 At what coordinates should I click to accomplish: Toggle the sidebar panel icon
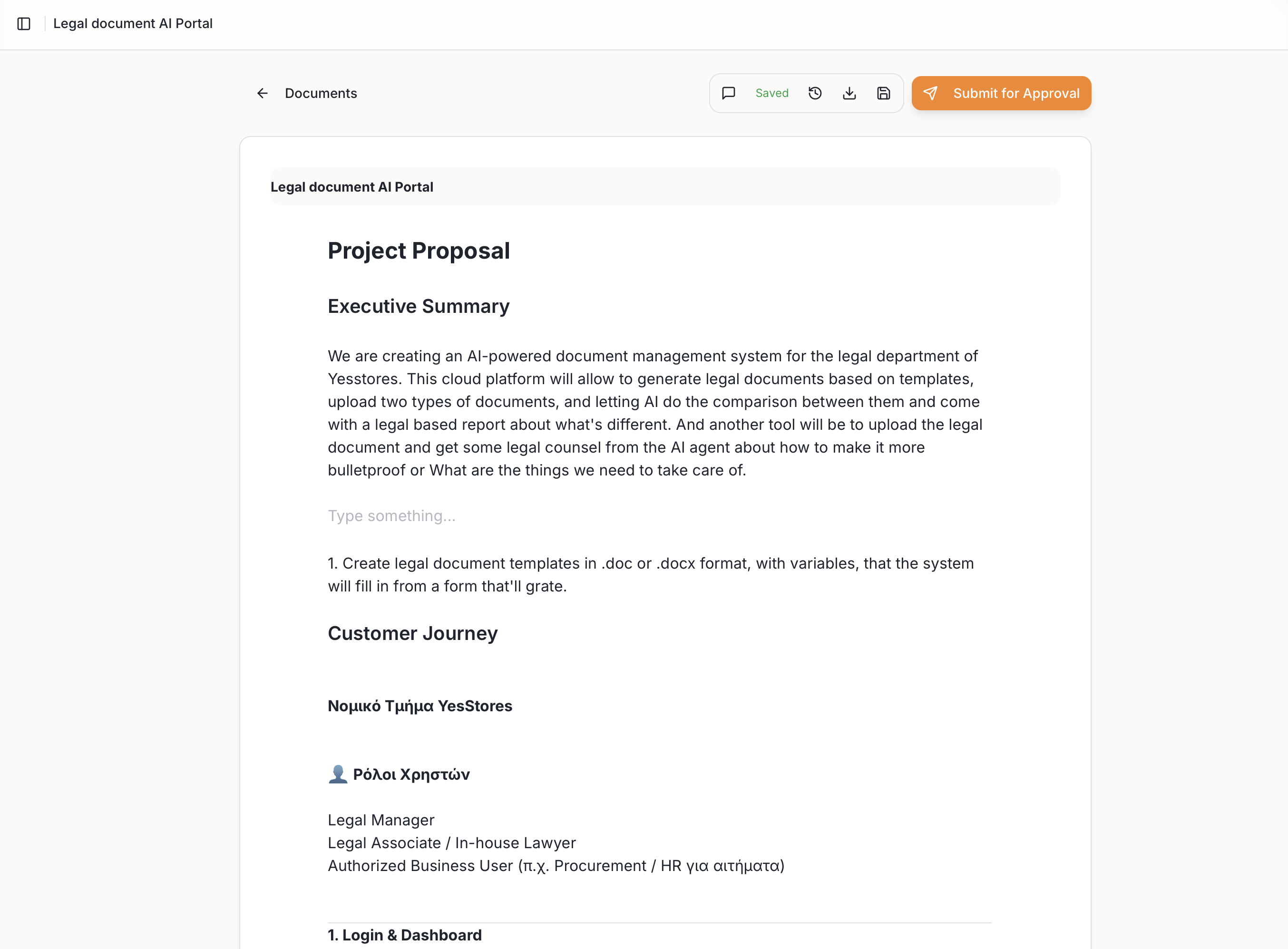24,24
